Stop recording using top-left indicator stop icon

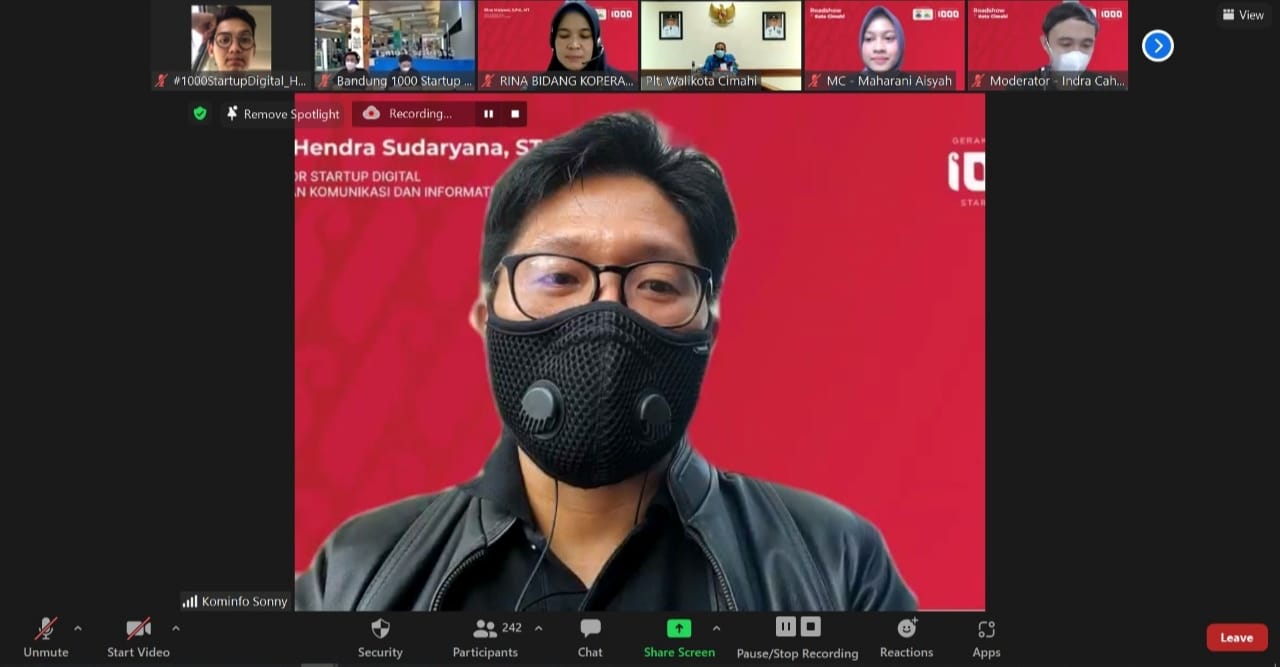pos(515,114)
